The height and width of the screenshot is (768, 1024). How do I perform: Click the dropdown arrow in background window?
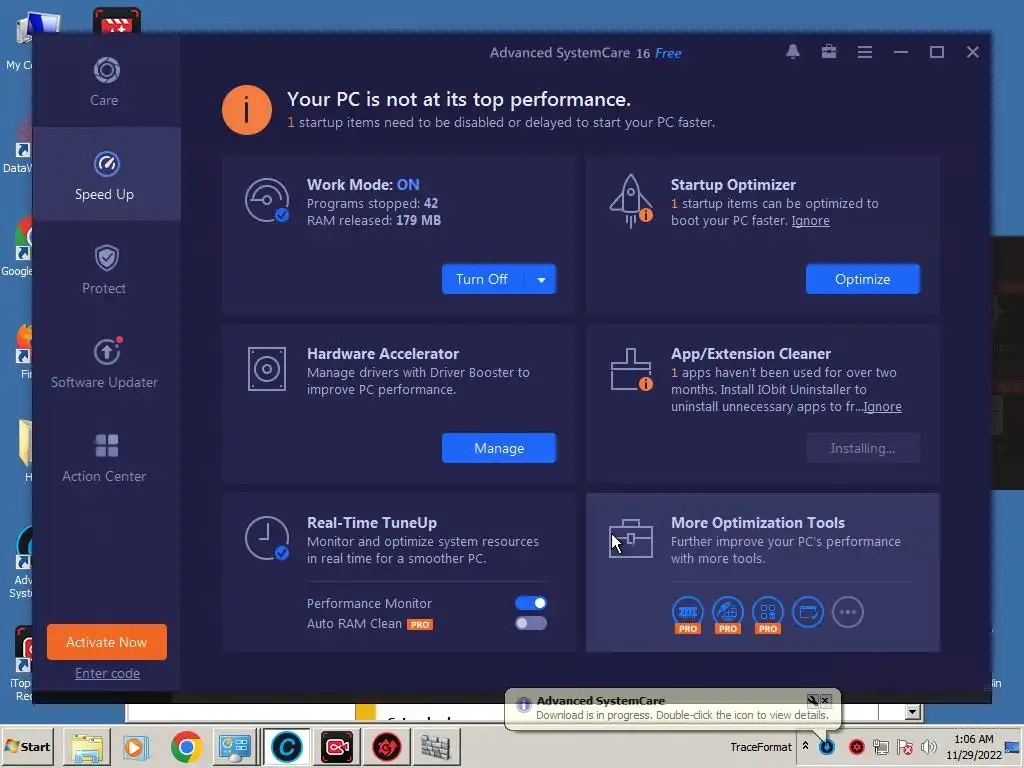tap(913, 712)
